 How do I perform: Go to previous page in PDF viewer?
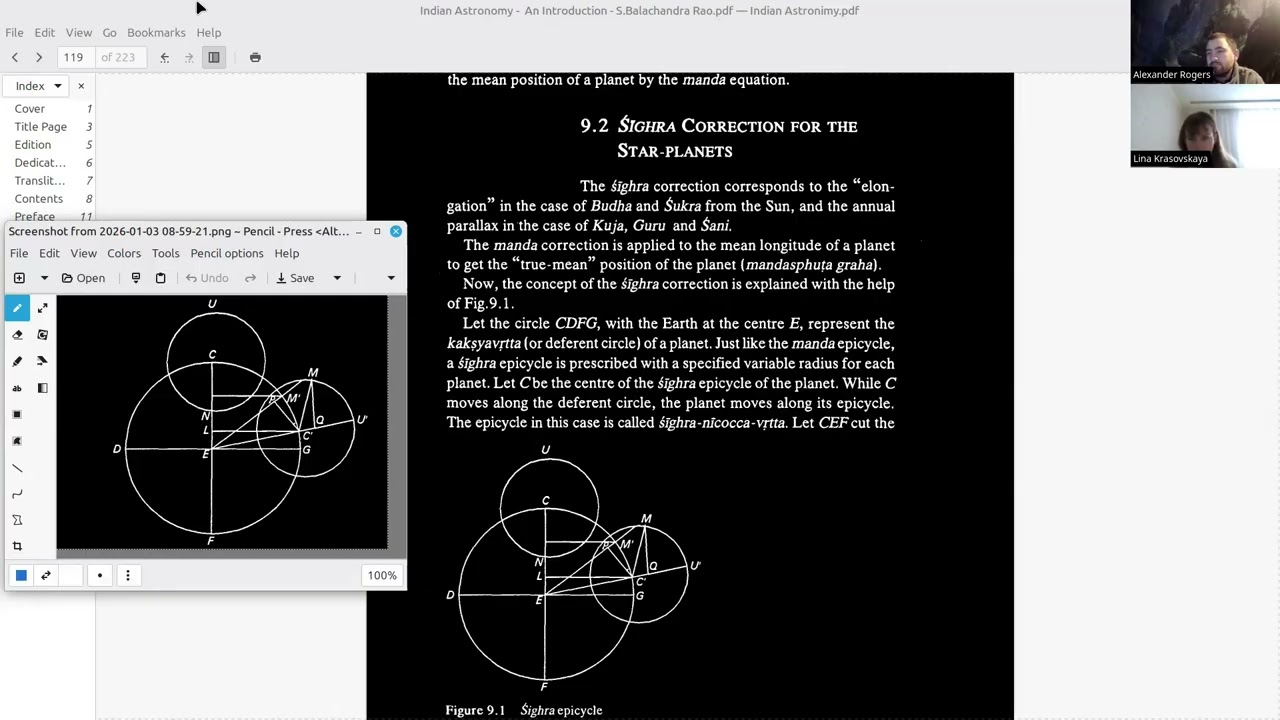(15, 57)
